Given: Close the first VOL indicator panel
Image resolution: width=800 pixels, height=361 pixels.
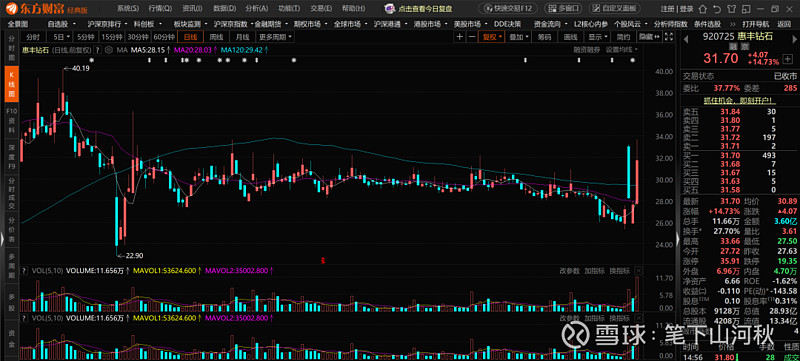Looking at the screenshot, I should coord(639,270).
